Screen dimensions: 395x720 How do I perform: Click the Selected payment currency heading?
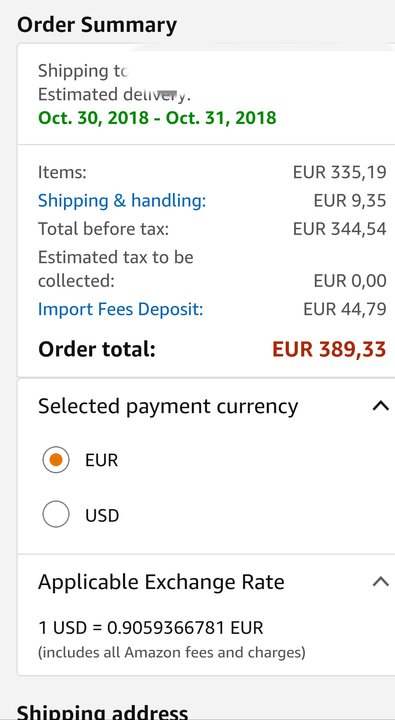(168, 407)
